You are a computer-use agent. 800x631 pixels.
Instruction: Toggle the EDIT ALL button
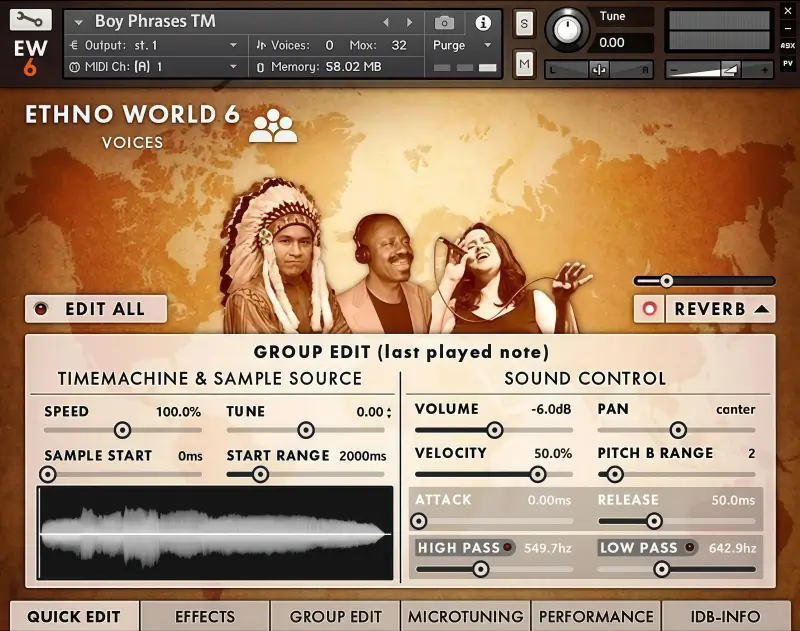point(96,309)
